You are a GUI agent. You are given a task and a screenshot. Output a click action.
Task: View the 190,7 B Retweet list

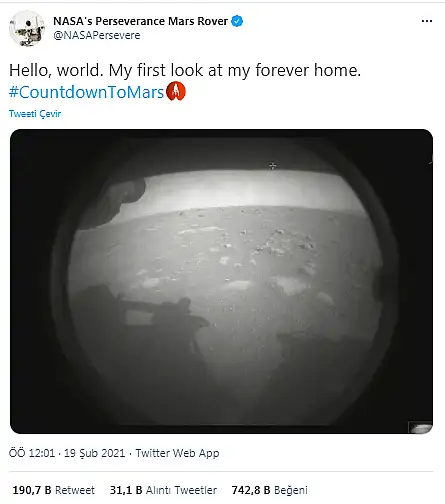(53, 490)
